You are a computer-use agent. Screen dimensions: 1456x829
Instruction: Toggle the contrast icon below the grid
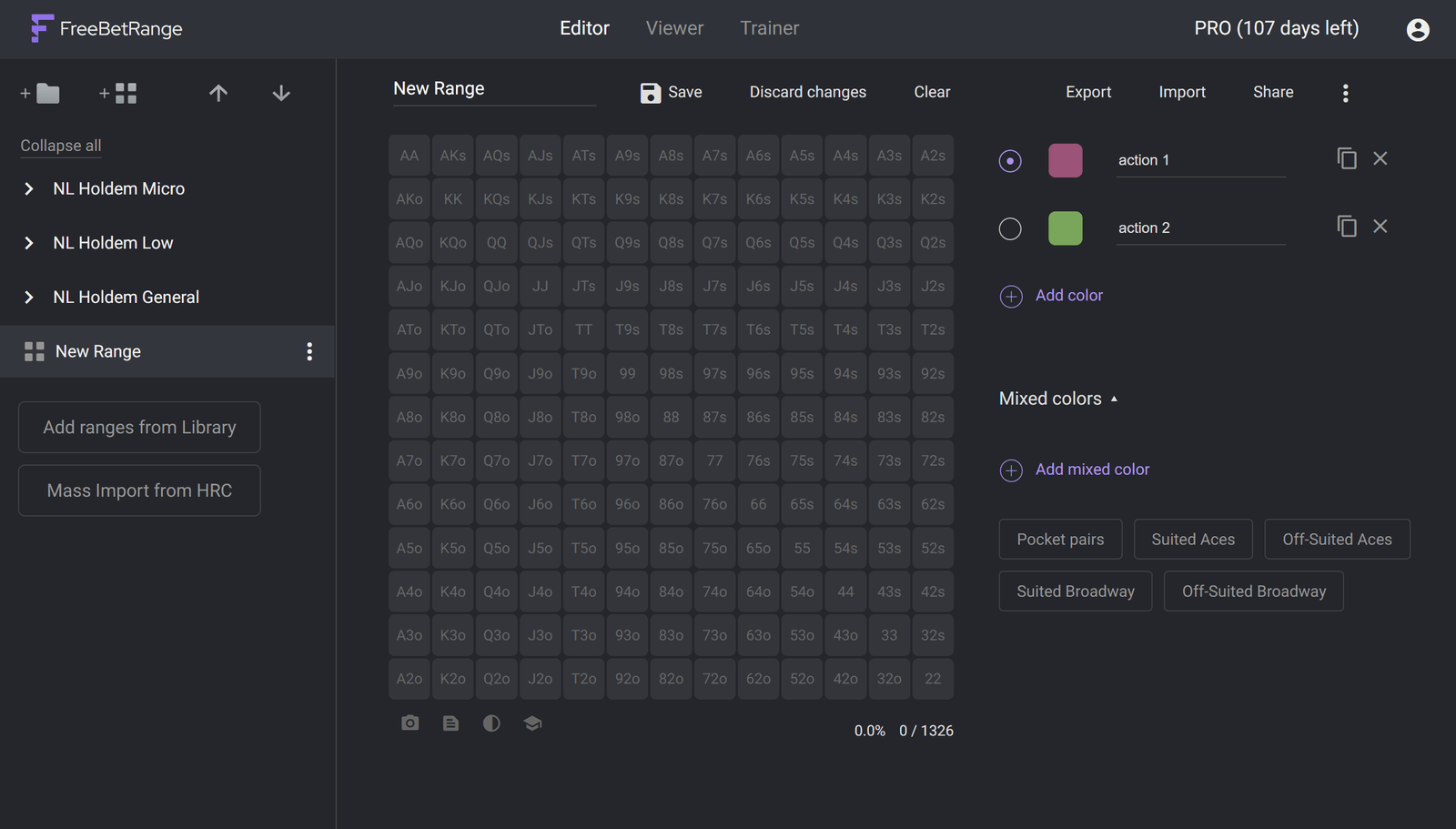click(491, 723)
